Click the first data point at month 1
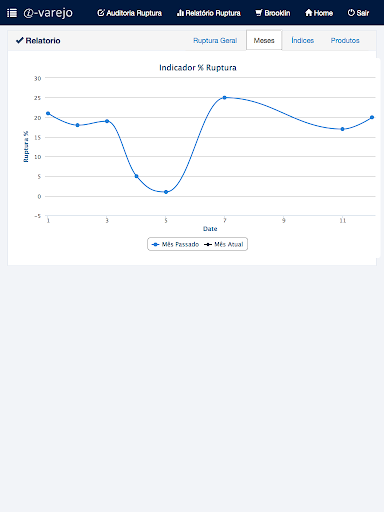The image size is (384, 512). [x=48, y=113]
